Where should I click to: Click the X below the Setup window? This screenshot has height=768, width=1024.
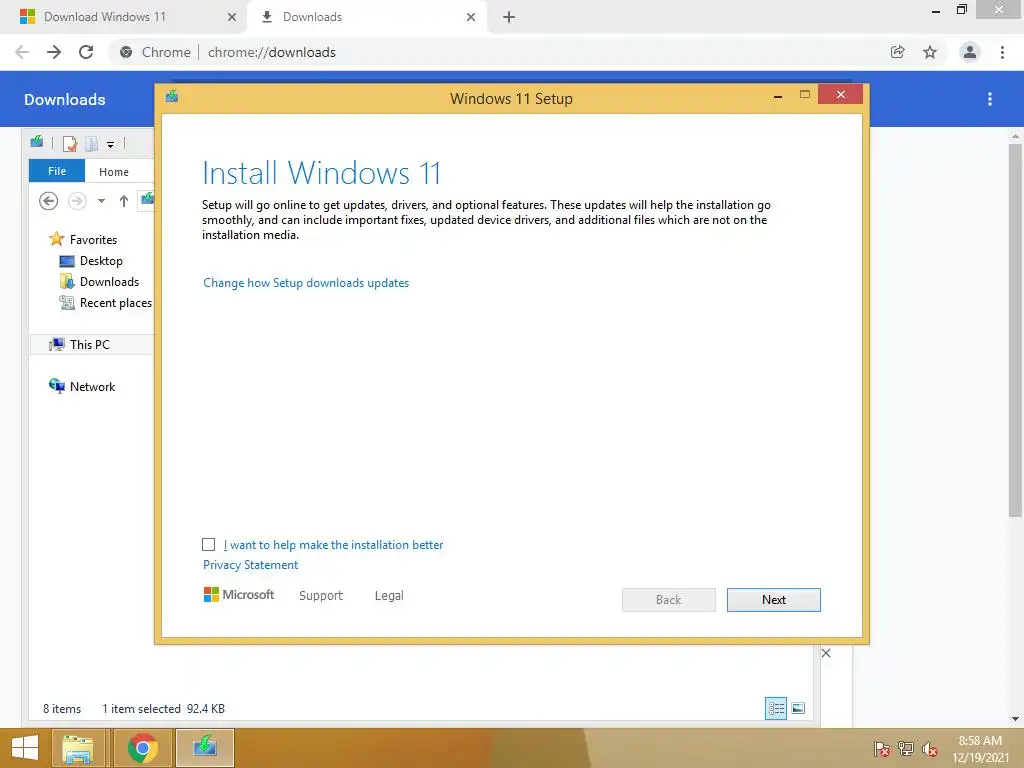point(826,653)
